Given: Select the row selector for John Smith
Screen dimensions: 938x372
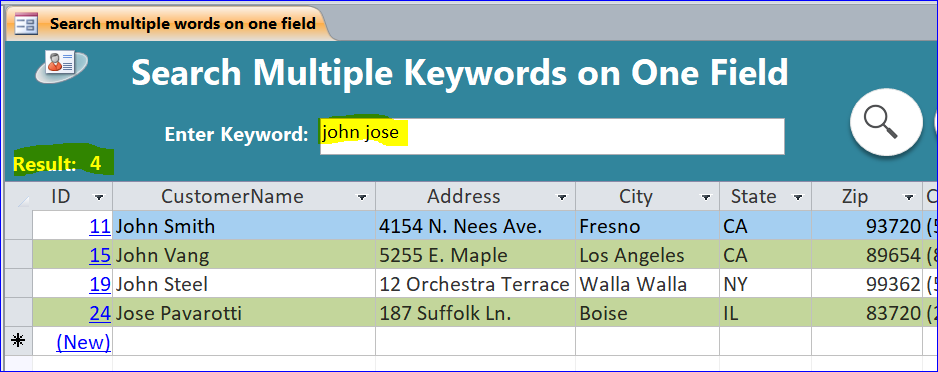Looking at the screenshot, I should tap(19, 225).
